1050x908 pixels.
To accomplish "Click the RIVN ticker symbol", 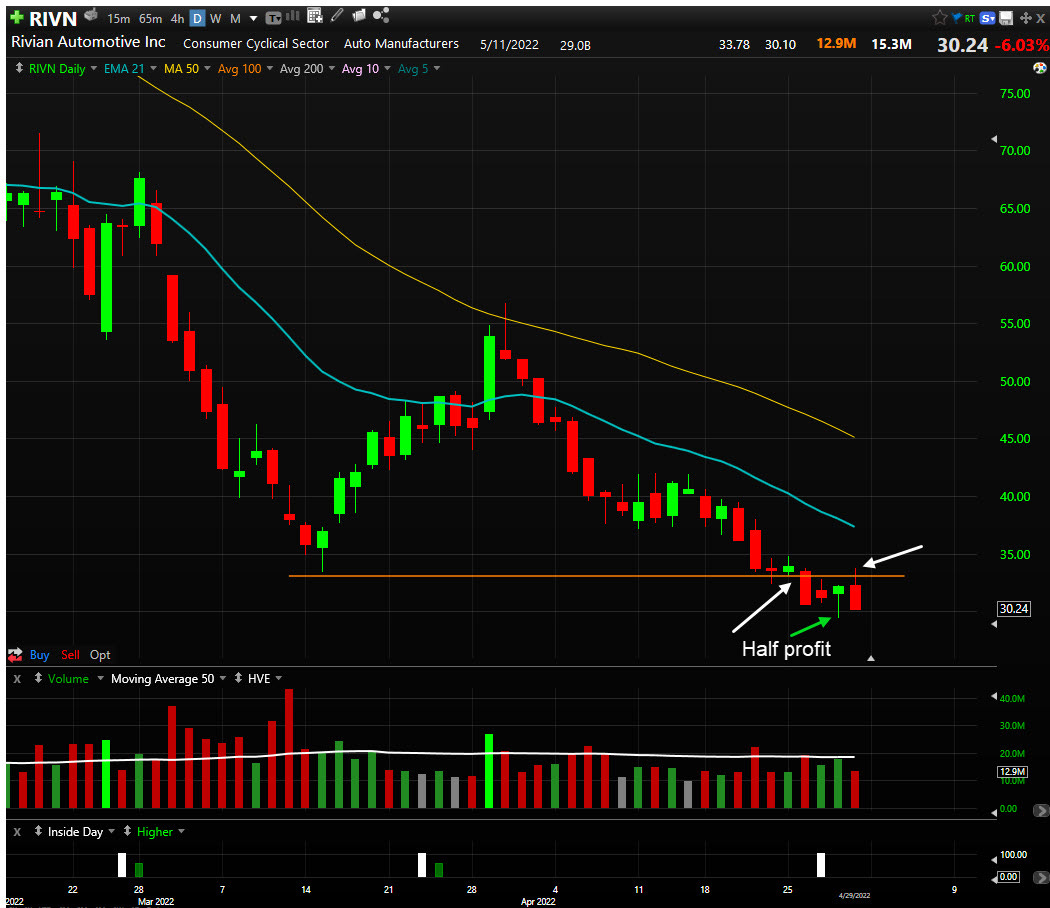I will coord(53,18).
